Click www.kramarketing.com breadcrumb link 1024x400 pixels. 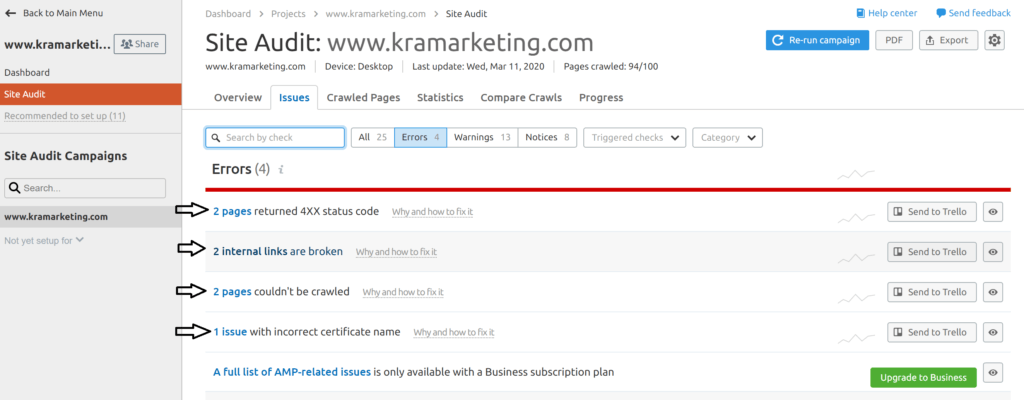pyautogui.click(x=376, y=13)
